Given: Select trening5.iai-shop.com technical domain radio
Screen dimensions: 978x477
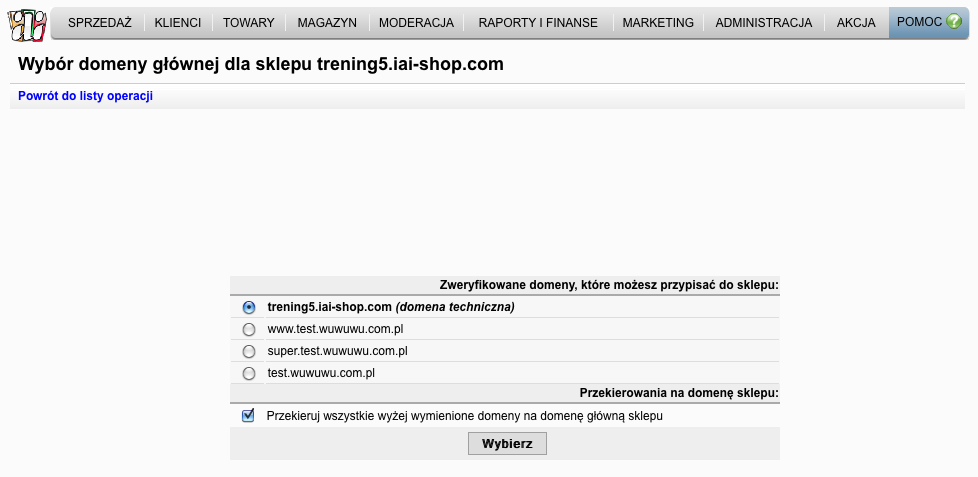Looking at the screenshot, I should tap(249, 307).
